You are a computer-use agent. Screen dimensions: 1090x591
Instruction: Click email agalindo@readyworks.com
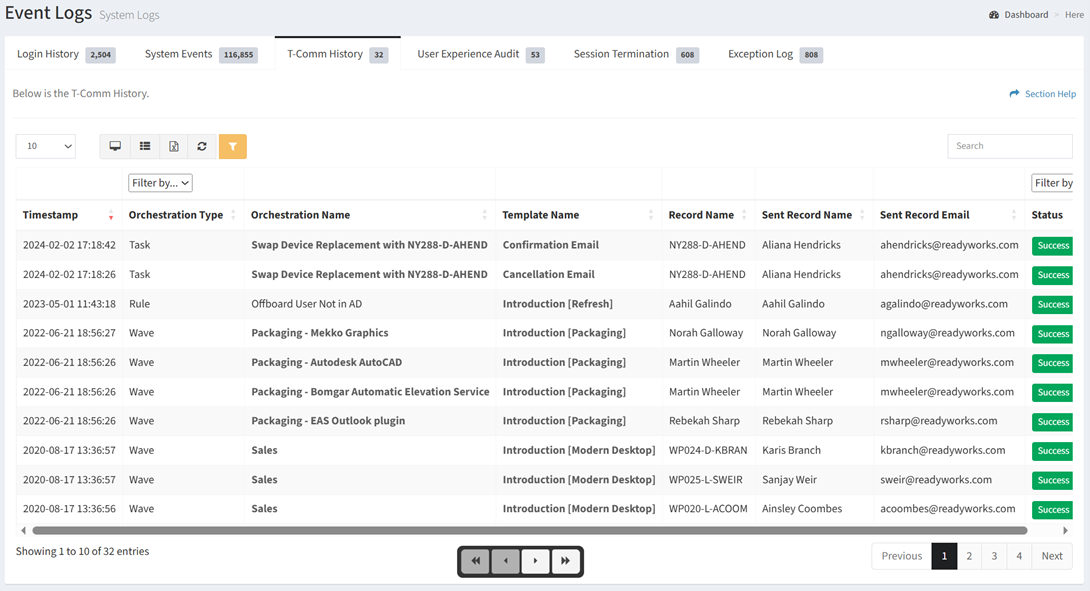pos(944,304)
